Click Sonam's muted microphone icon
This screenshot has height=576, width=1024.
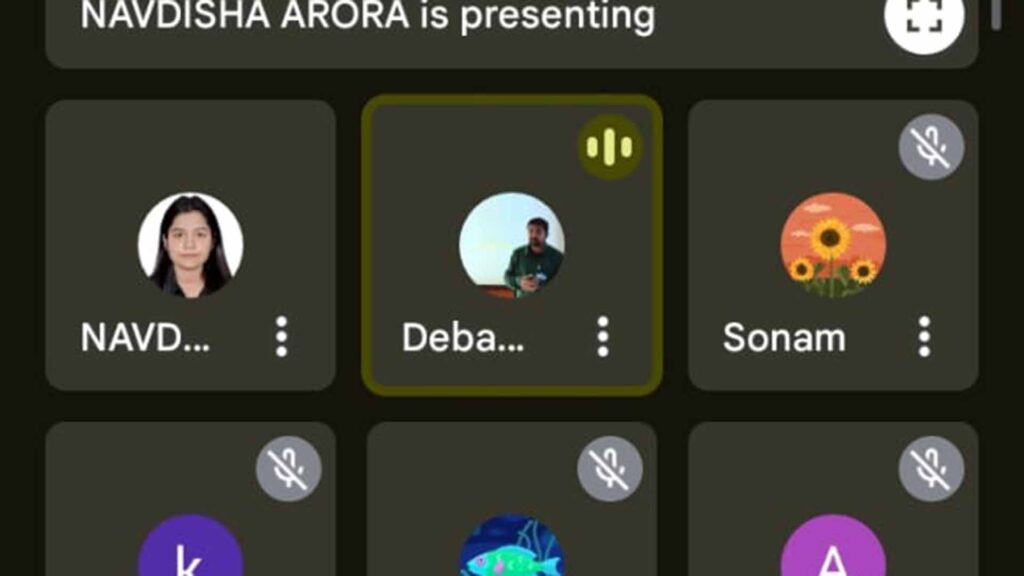[x=931, y=147]
